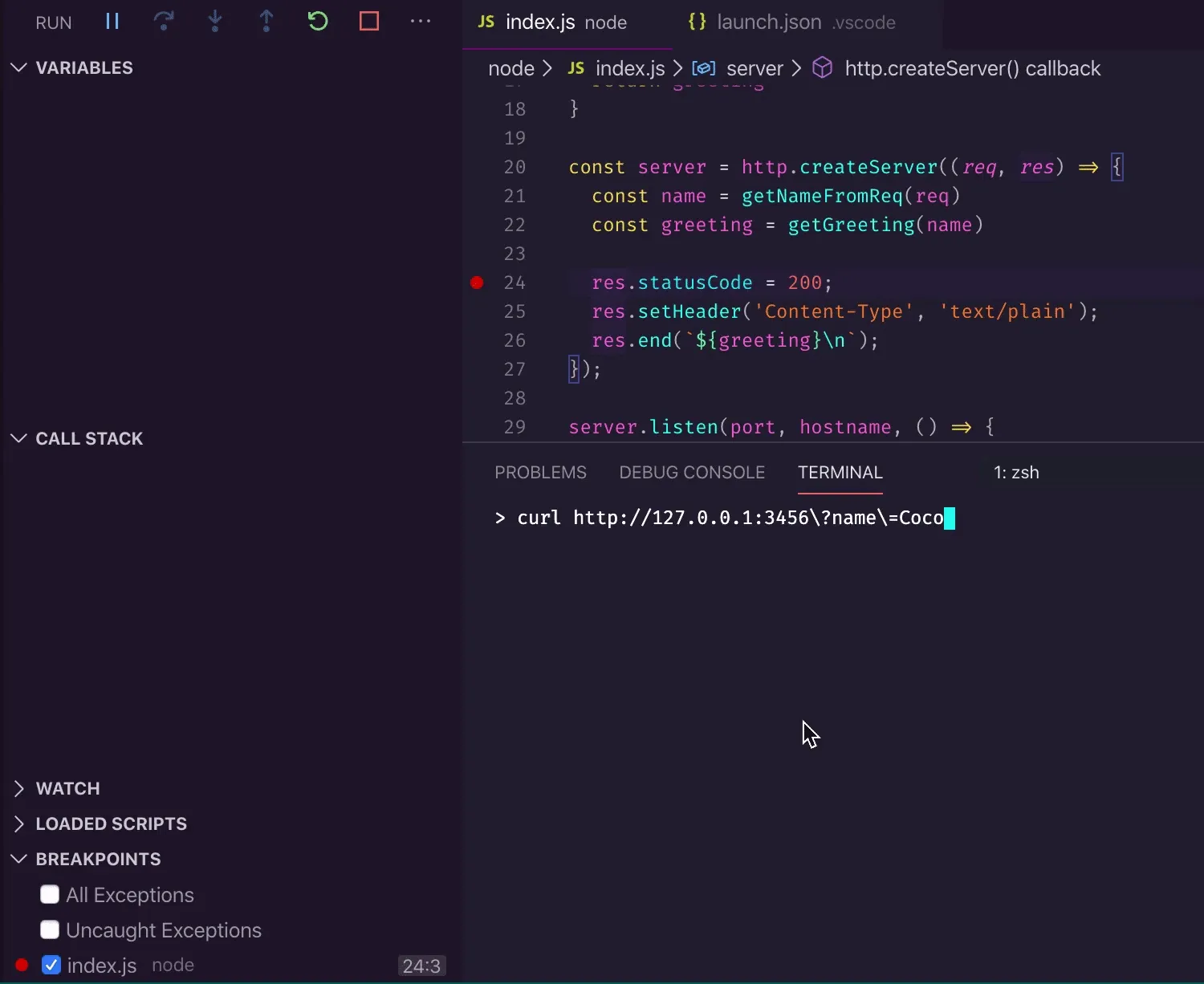Switch to the index.js editor tab
This screenshot has height=984, width=1204.
click(566, 22)
